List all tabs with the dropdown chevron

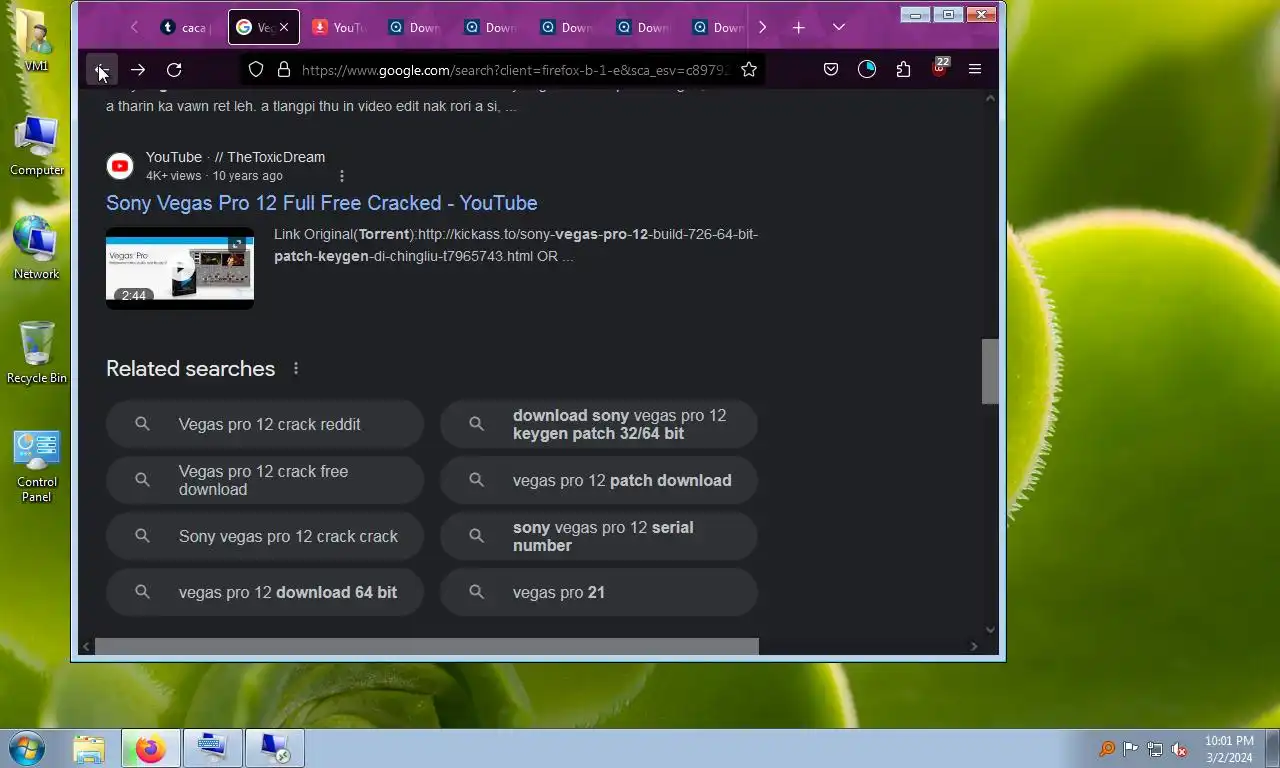tap(839, 28)
